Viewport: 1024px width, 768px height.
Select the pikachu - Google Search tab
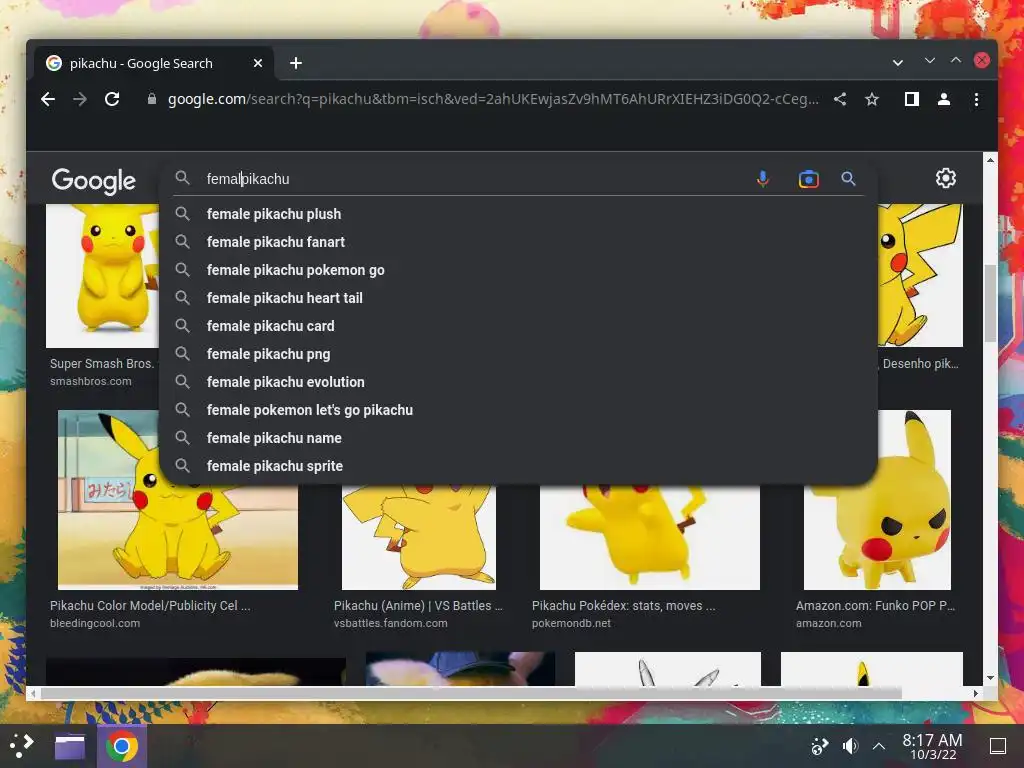tap(153, 63)
